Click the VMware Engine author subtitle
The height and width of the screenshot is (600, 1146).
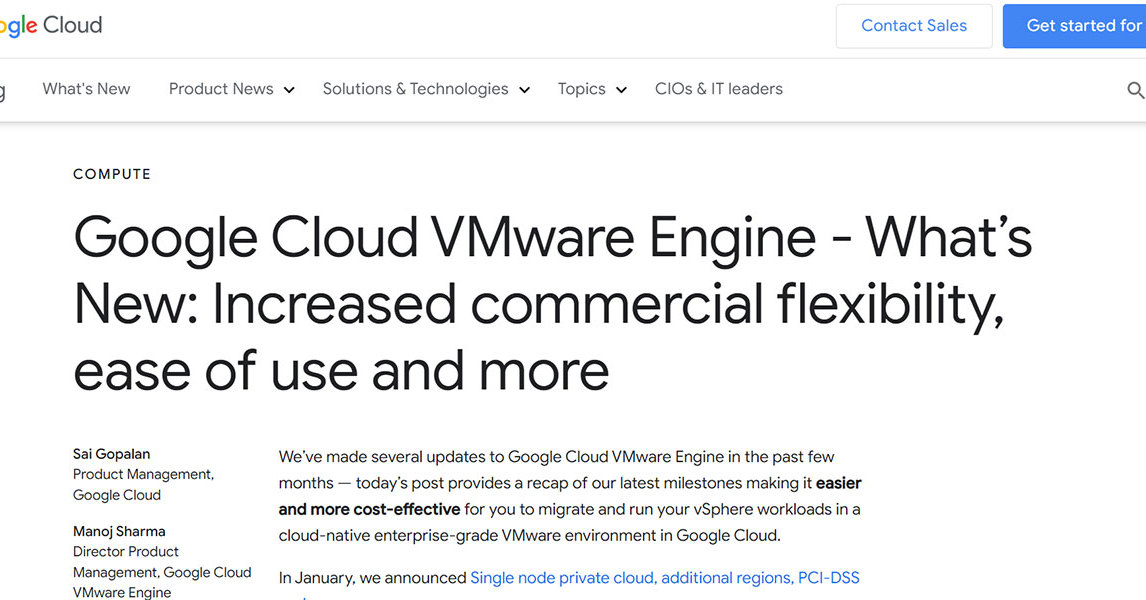coord(122,592)
